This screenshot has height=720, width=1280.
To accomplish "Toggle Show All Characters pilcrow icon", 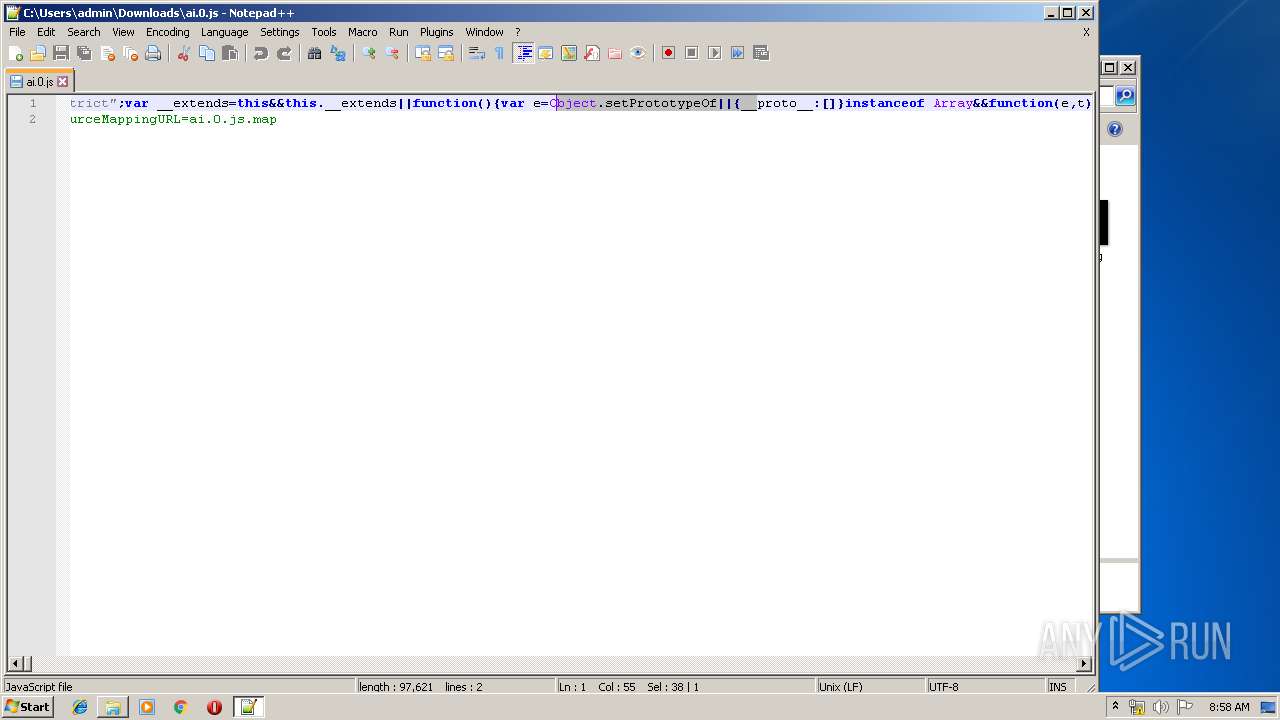I will (x=500, y=53).
